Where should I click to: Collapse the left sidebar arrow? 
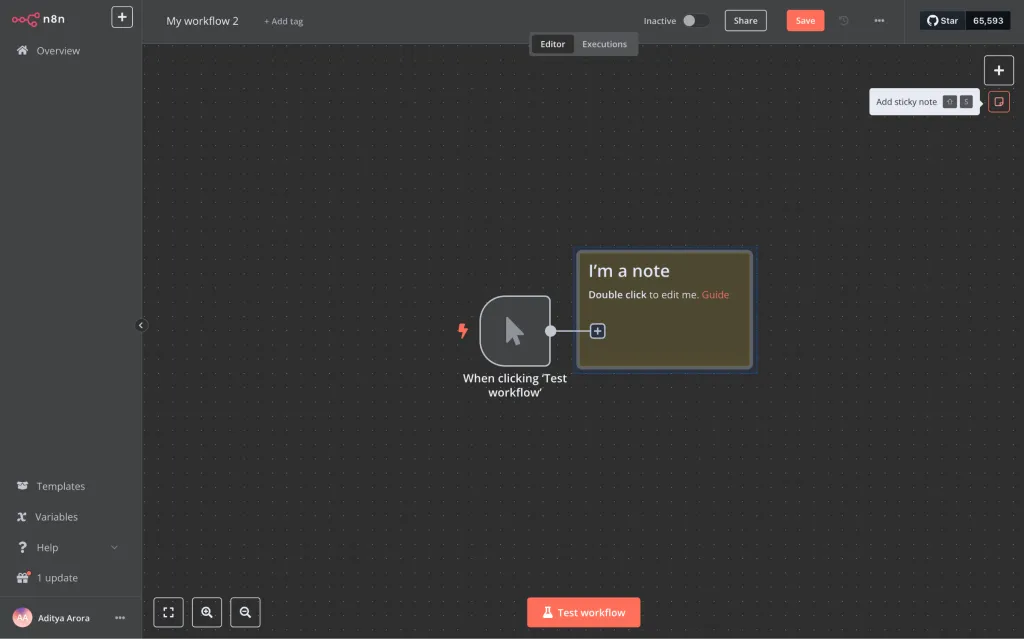click(x=141, y=325)
